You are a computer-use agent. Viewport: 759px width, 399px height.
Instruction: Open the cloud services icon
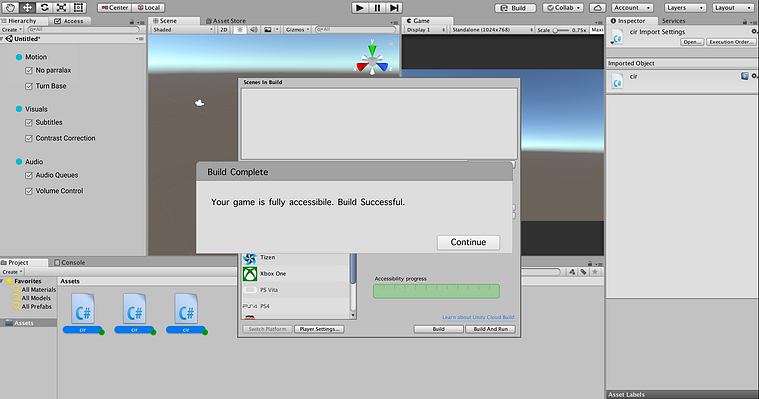(598, 8)
